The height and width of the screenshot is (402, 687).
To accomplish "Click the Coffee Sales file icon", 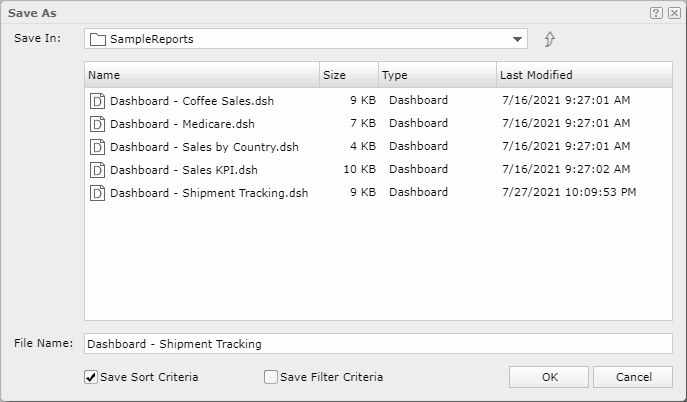I will (x=98, y=101).
